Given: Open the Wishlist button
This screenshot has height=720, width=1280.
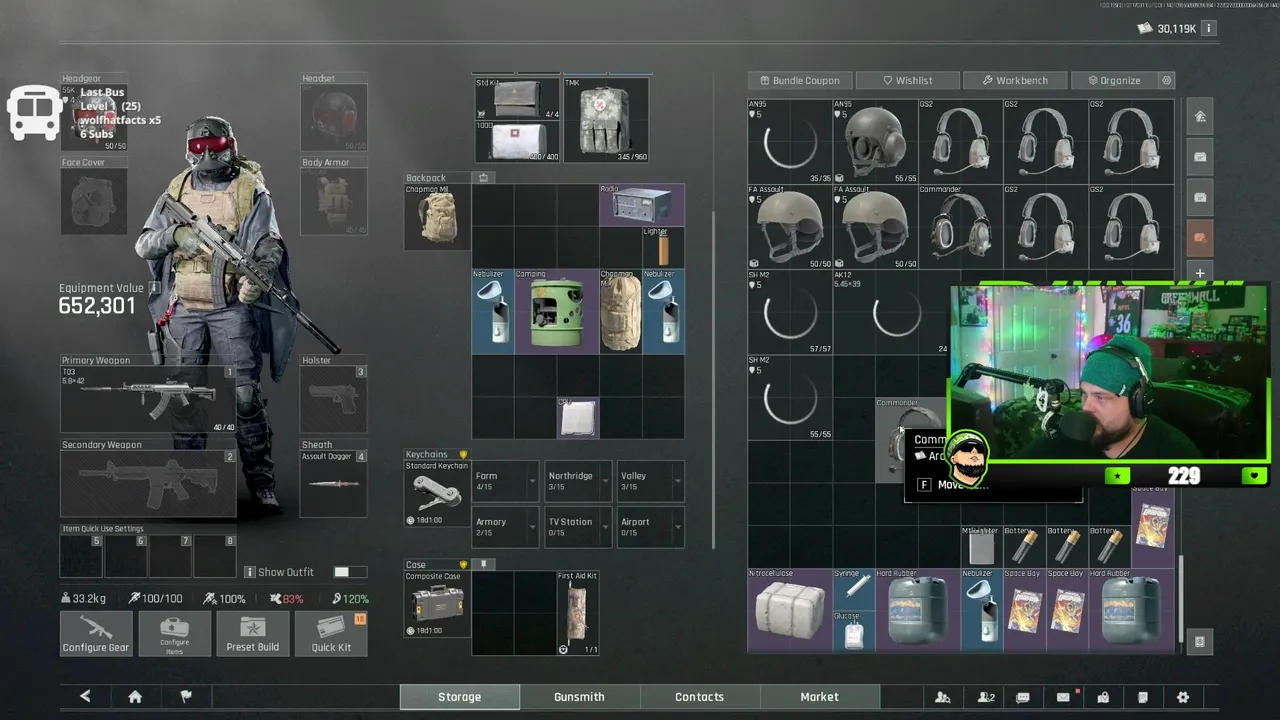Looking at the screenshot, I should point(907,80).
